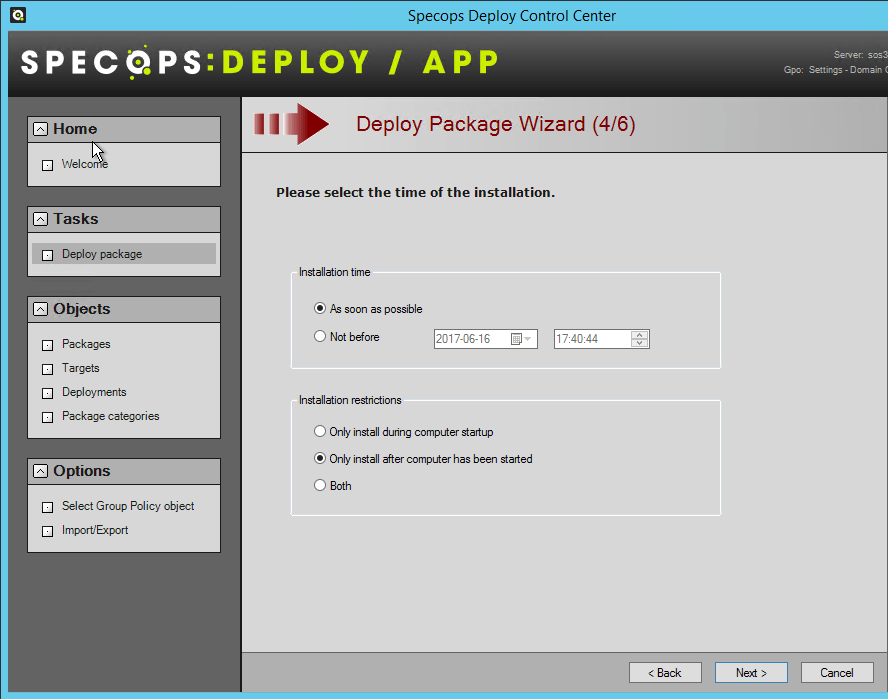The image size is (888, 699).
Task: Collapse the Home panel
Action: [40, 129]
